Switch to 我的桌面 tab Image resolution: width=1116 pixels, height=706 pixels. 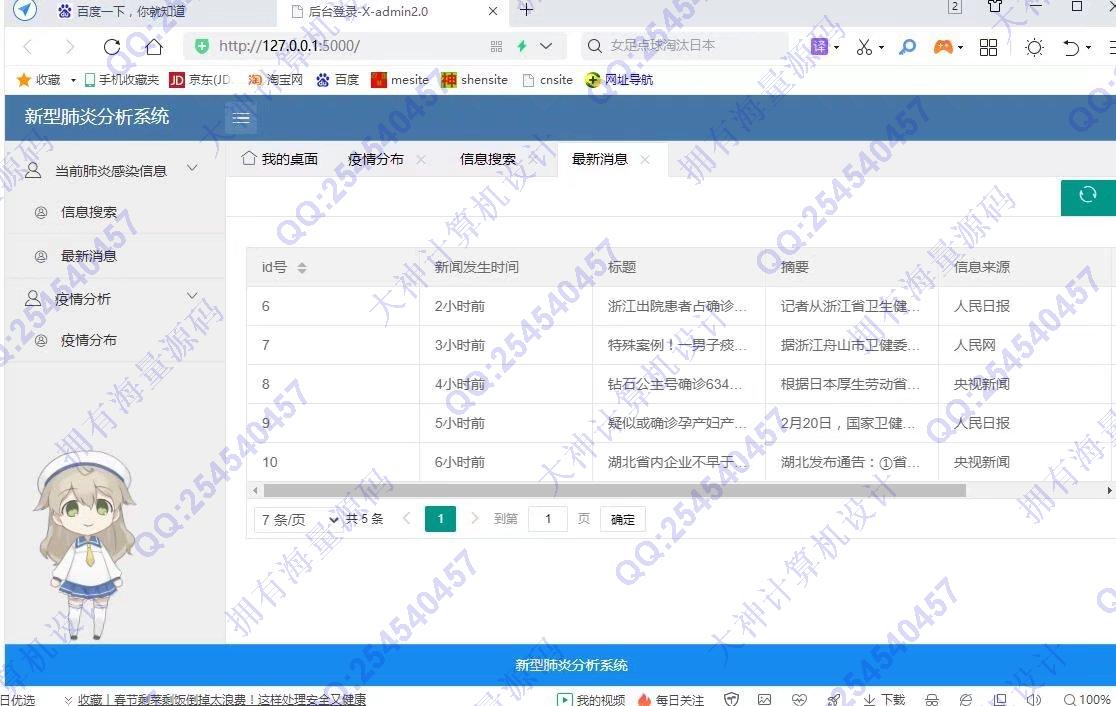click(x=280, y=159)
